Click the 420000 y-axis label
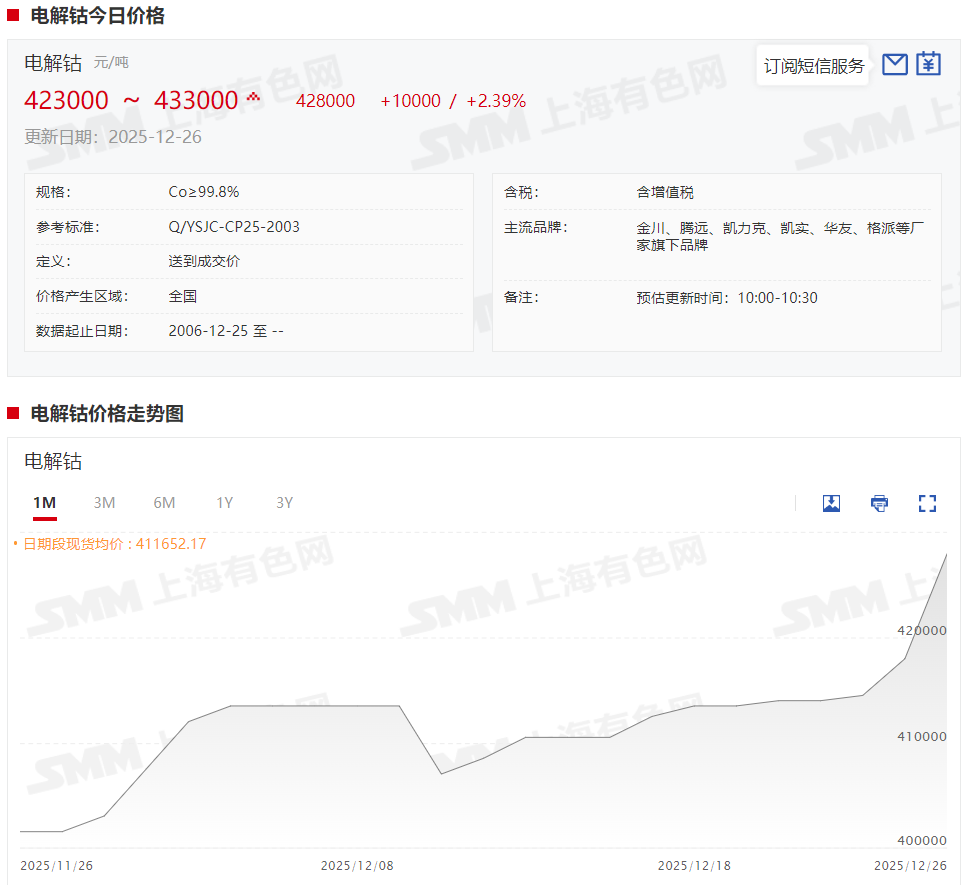 921,631
